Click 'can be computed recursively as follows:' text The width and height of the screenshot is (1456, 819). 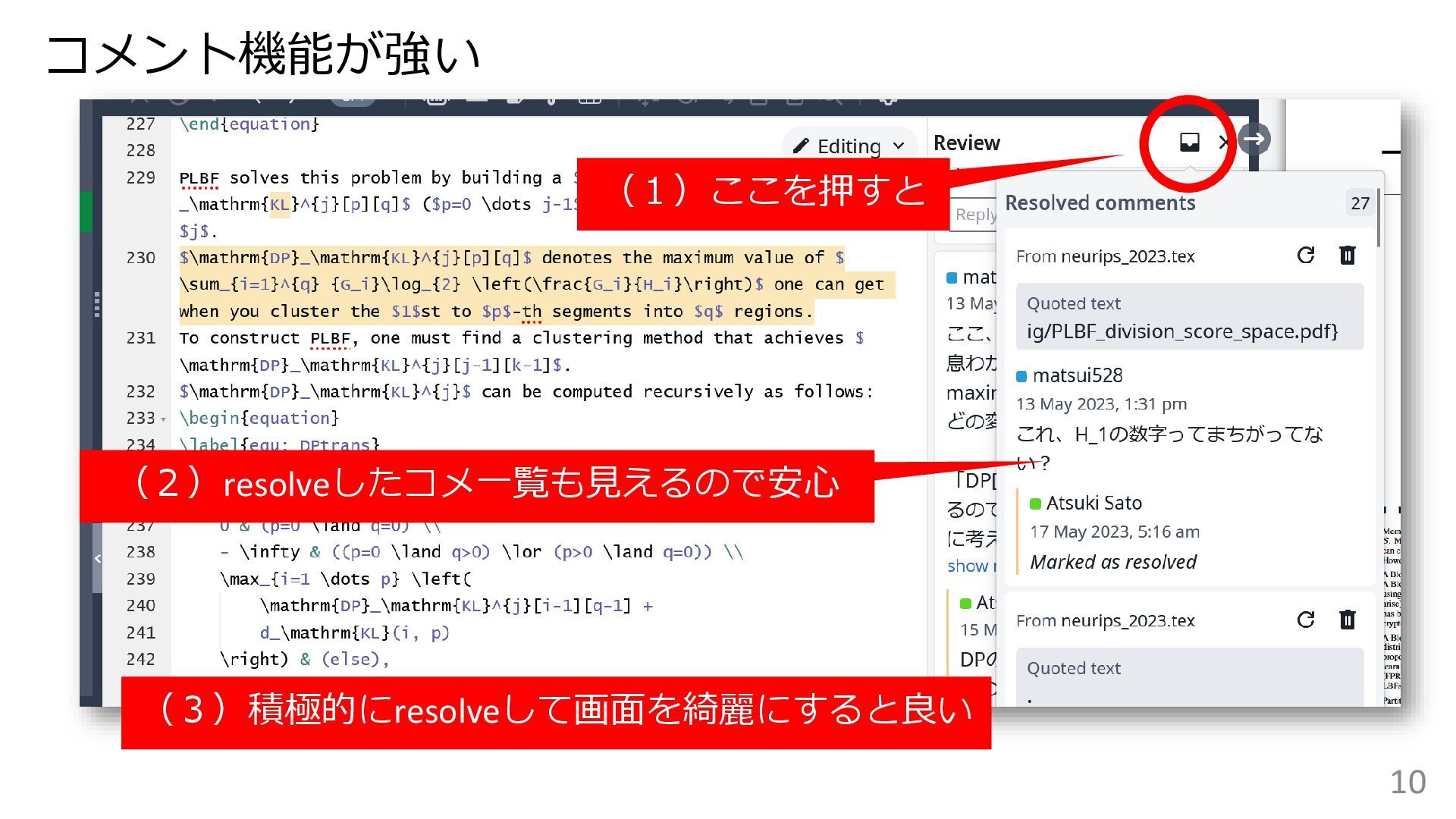coord(677,392)
